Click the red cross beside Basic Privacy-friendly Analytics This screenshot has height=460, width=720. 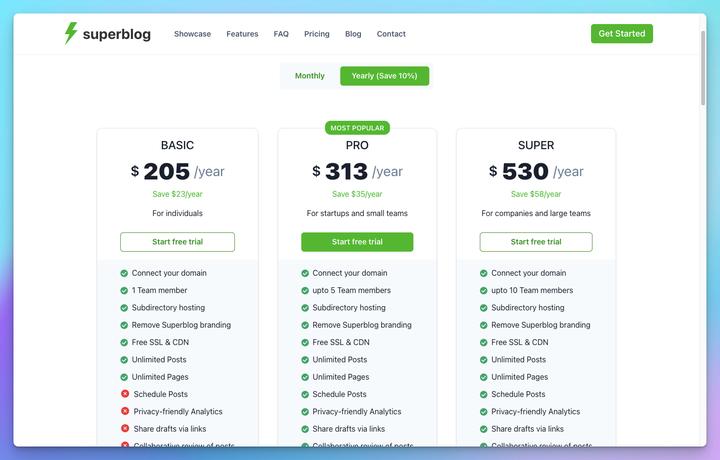pyautogui.click(x=125, y=411)
